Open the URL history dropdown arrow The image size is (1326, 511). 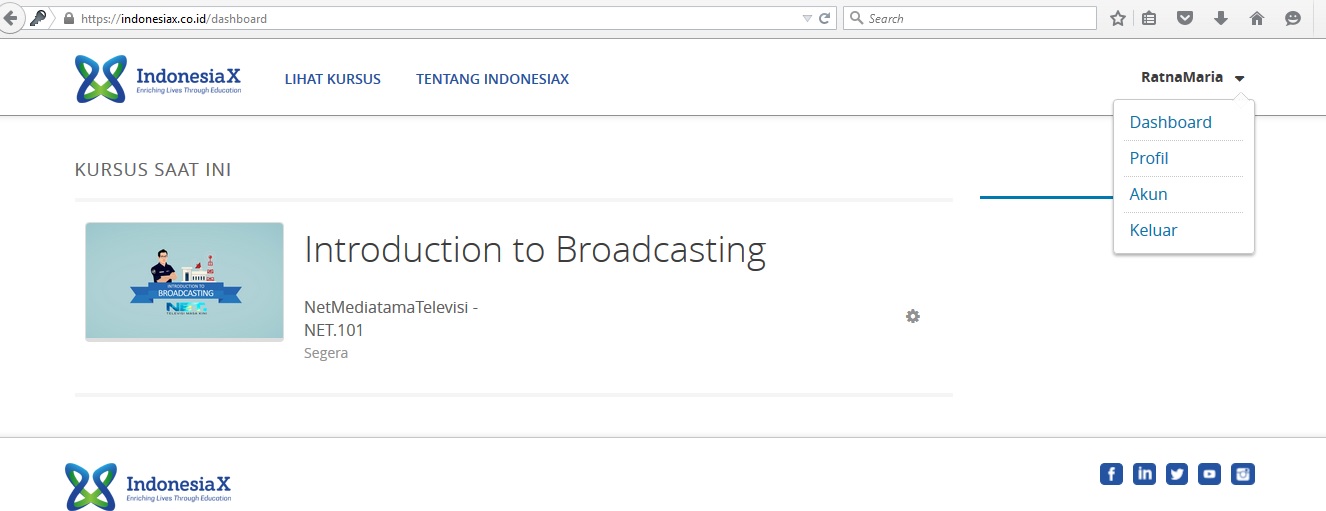click(807, 18)
